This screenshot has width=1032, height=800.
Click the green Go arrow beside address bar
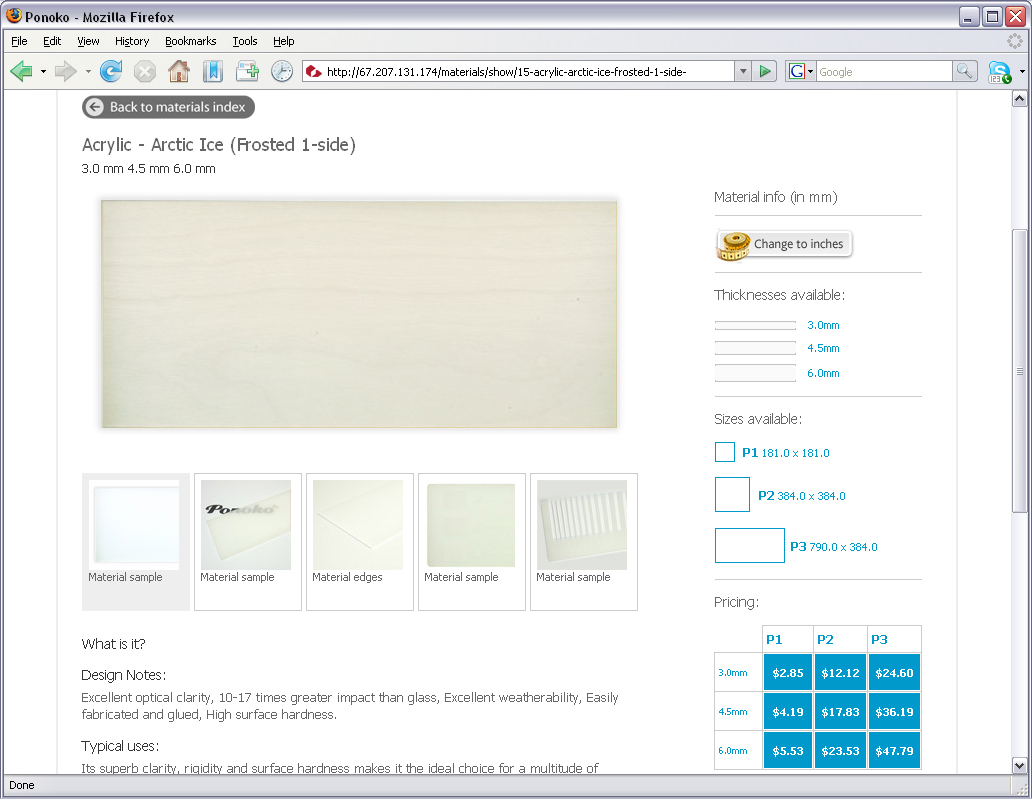(765, 71)
